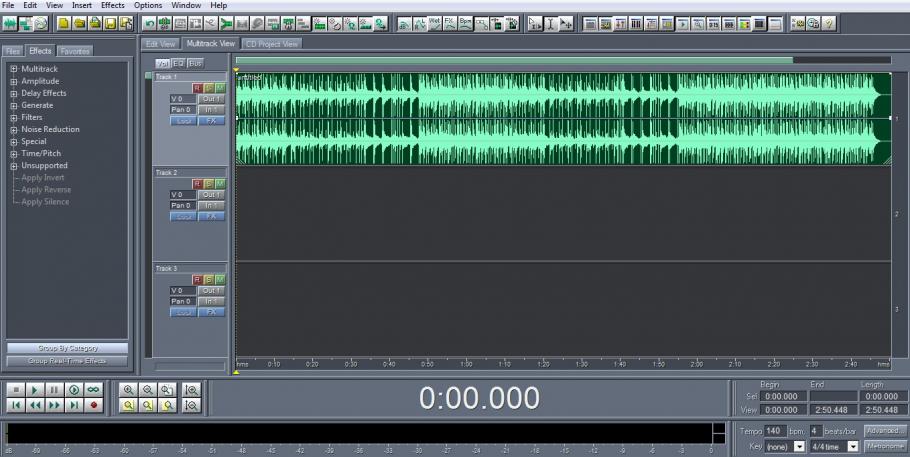910x457 pixels.
Task: Click the Rewind transport button
Action: point(32,406)
